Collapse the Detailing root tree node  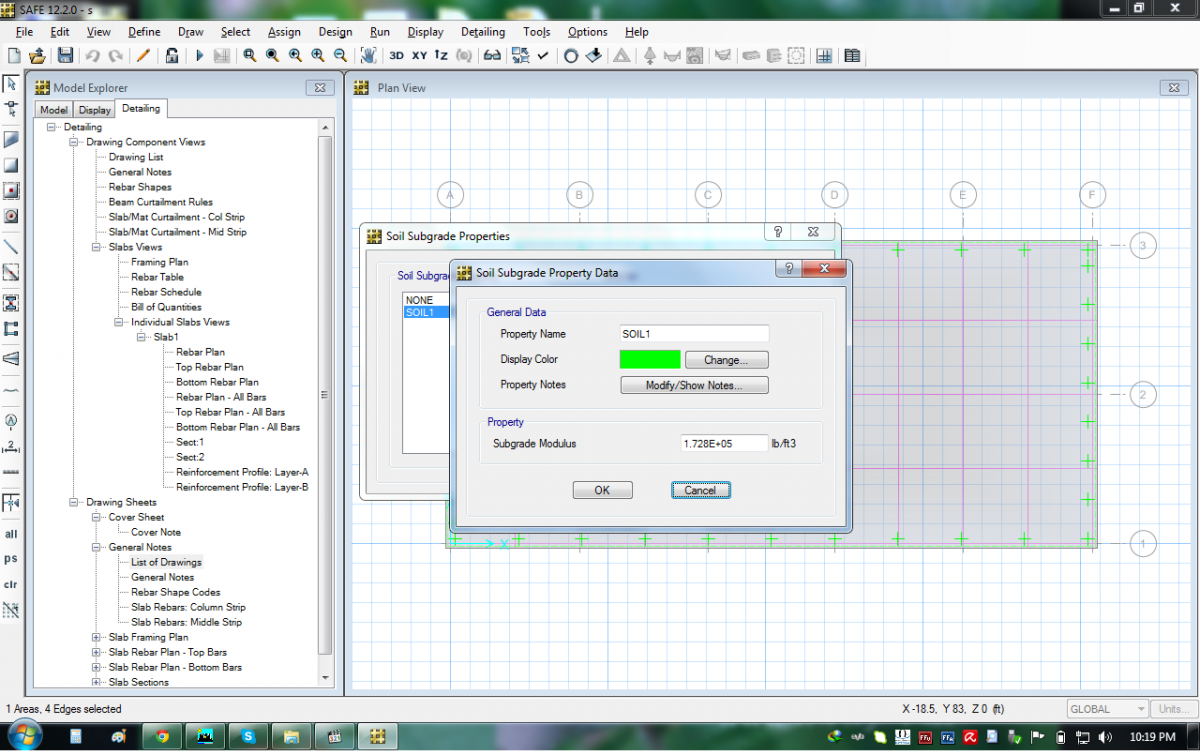coord(52,127)
